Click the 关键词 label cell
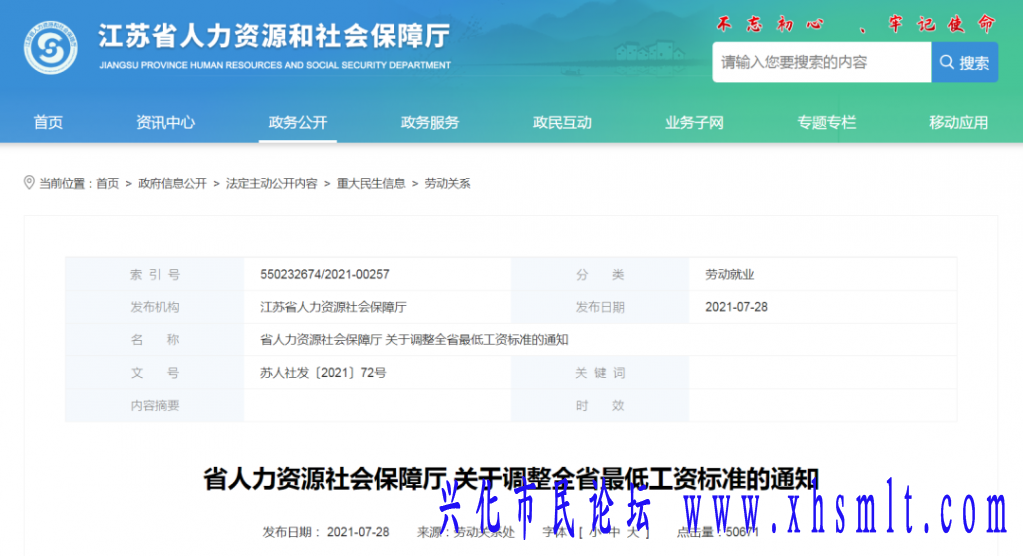Image resolution: width=1023 pixels, height=556 pixels. (x=600, y=373)
